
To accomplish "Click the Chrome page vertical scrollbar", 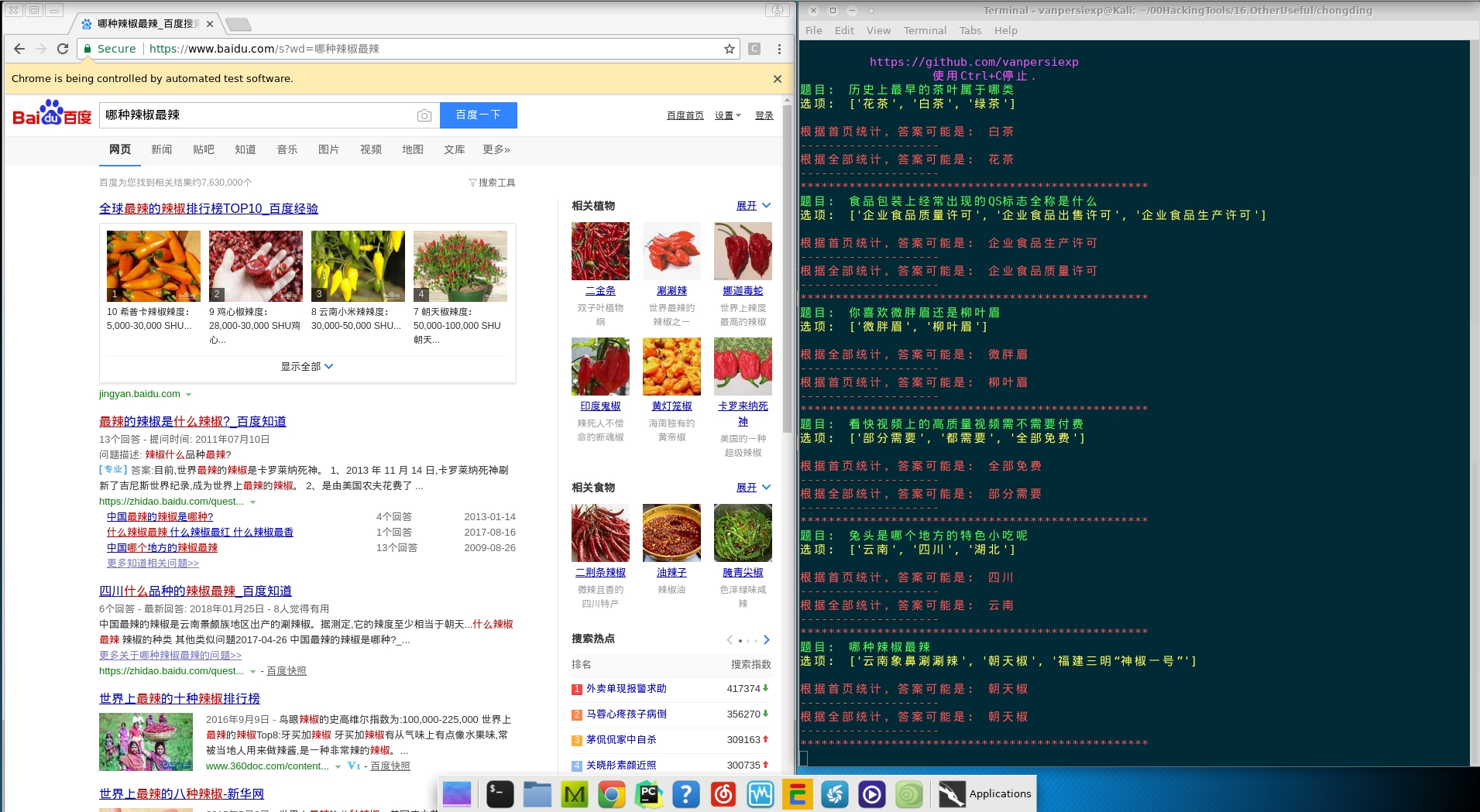I will pyautogui.click(x=788, y=269).
